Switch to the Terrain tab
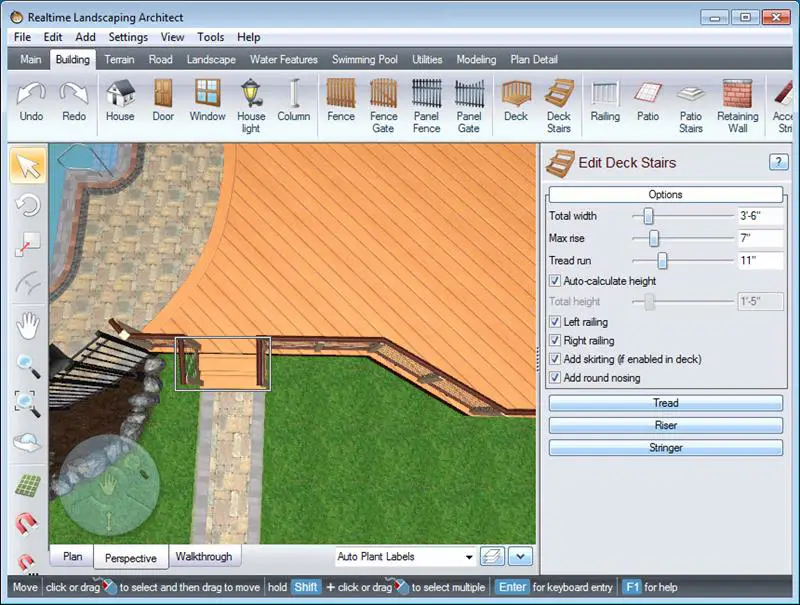 click(119, 60)
